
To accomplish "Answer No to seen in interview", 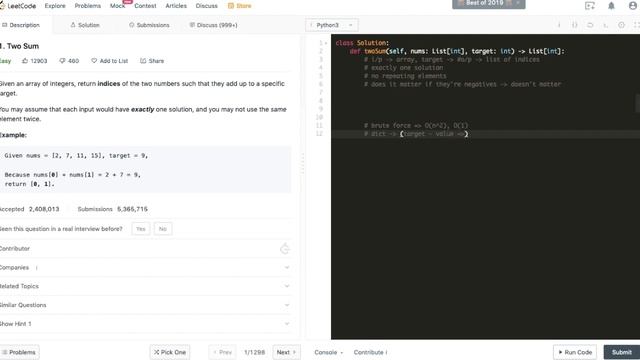I will click(x=163, y=229).
